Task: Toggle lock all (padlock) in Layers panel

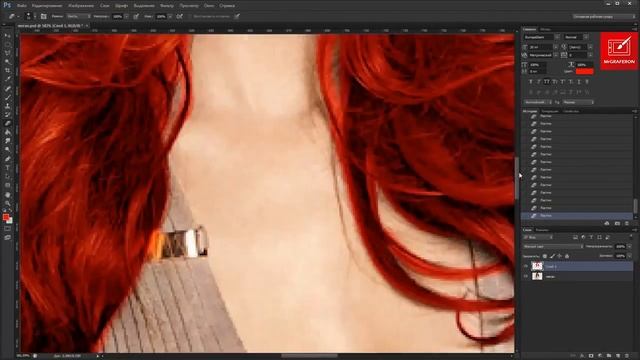Action: point(567,256)
